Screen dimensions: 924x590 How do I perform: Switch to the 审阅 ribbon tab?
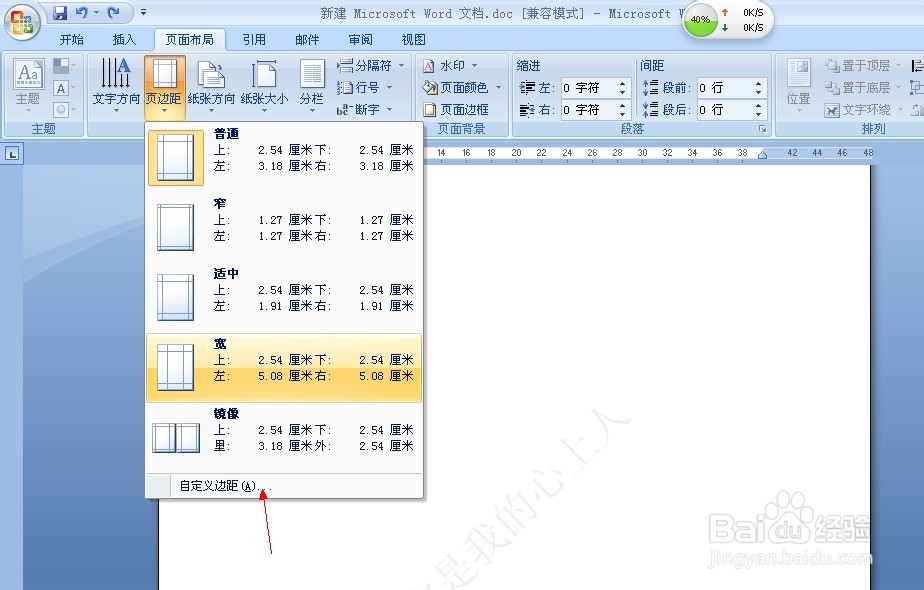[360, 39]
